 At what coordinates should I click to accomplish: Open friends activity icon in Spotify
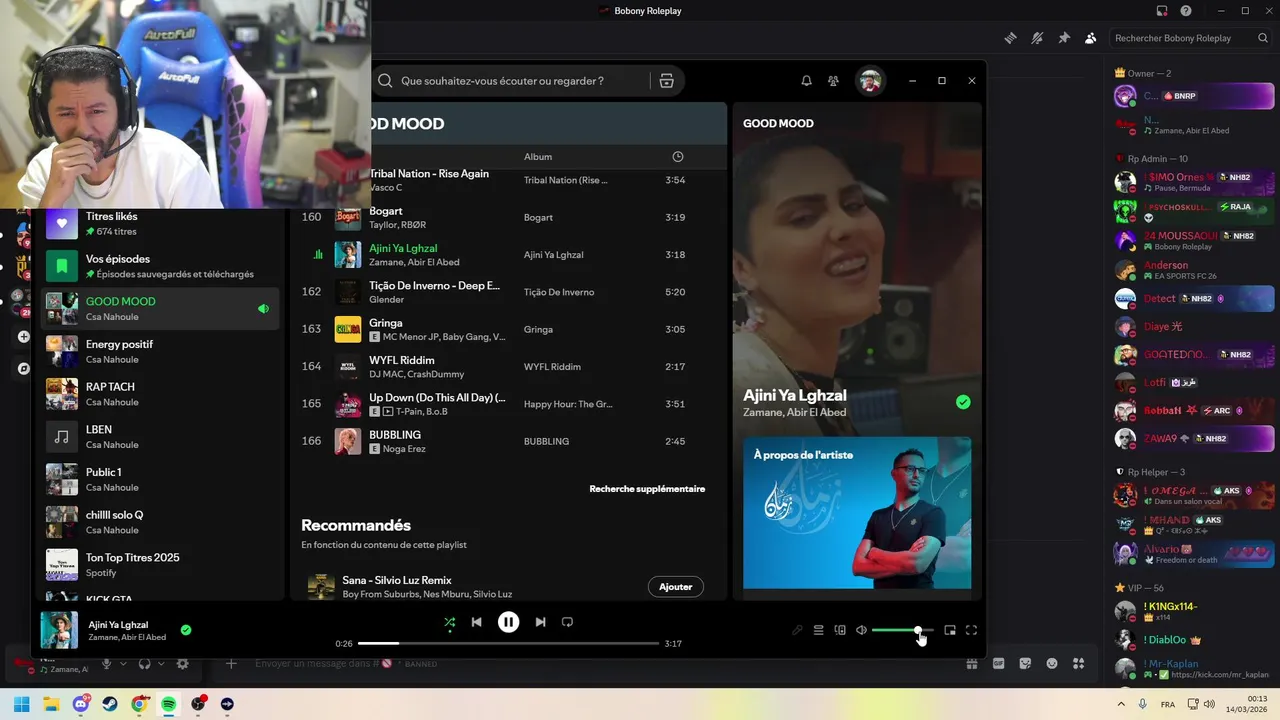point(833,81)
